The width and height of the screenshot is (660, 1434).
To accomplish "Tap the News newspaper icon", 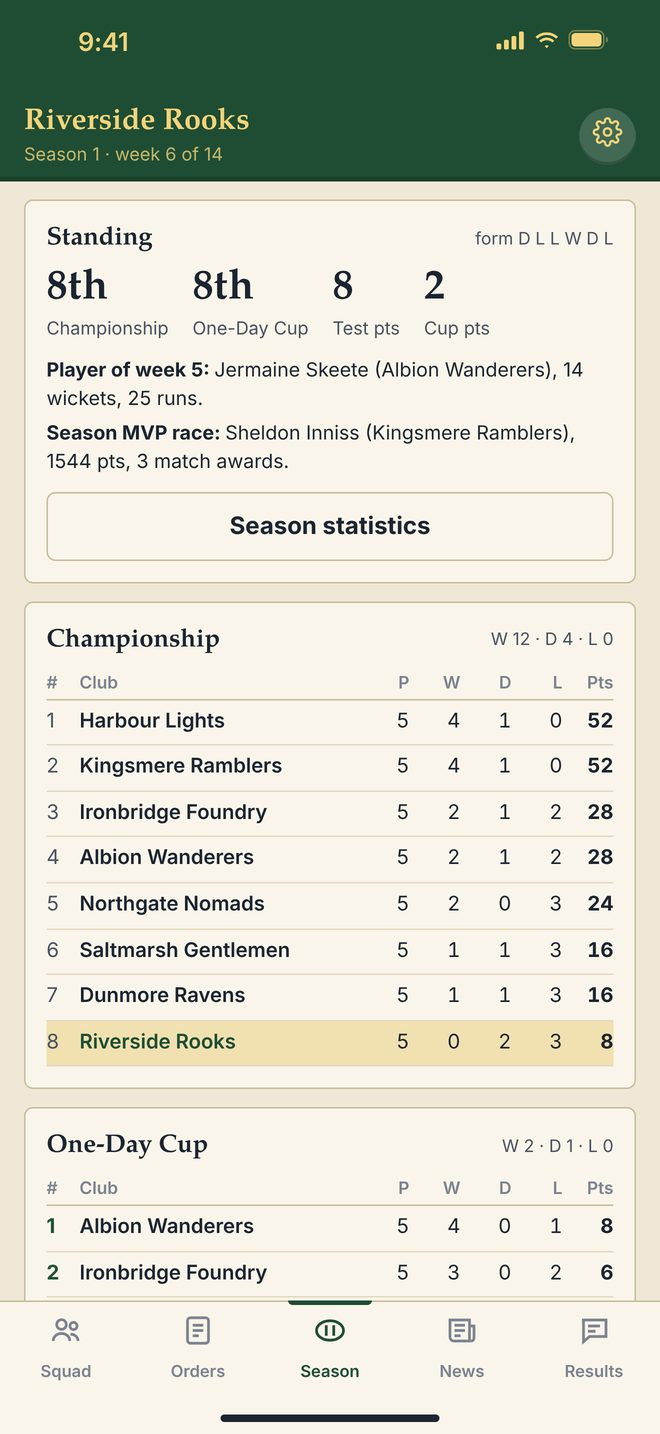I will pyautogui.click(x=462, y=1330).
